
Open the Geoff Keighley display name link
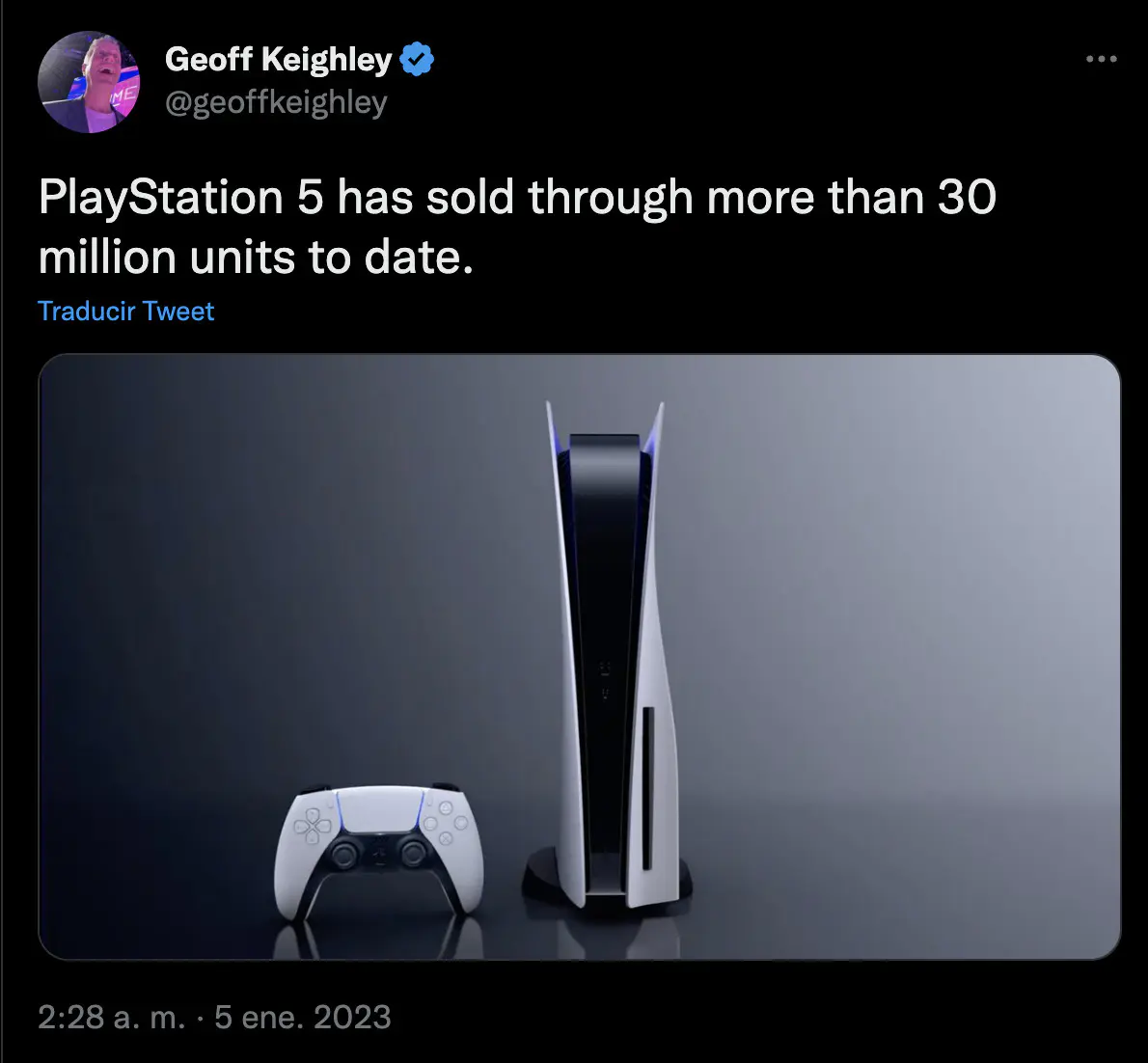tap(278, 59)
